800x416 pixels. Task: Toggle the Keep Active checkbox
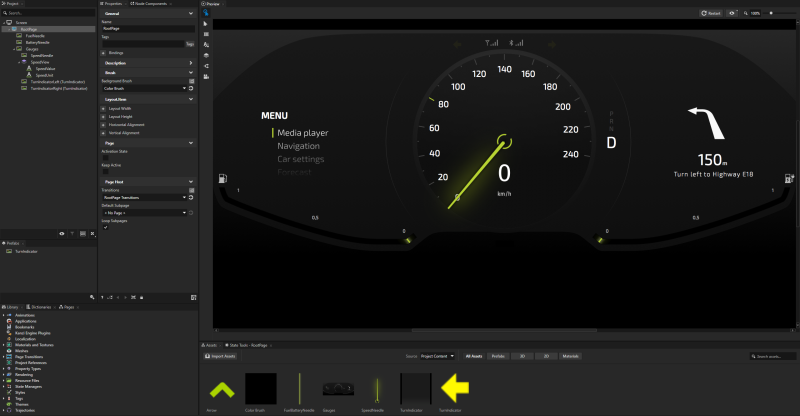click(x=104, y=172)
